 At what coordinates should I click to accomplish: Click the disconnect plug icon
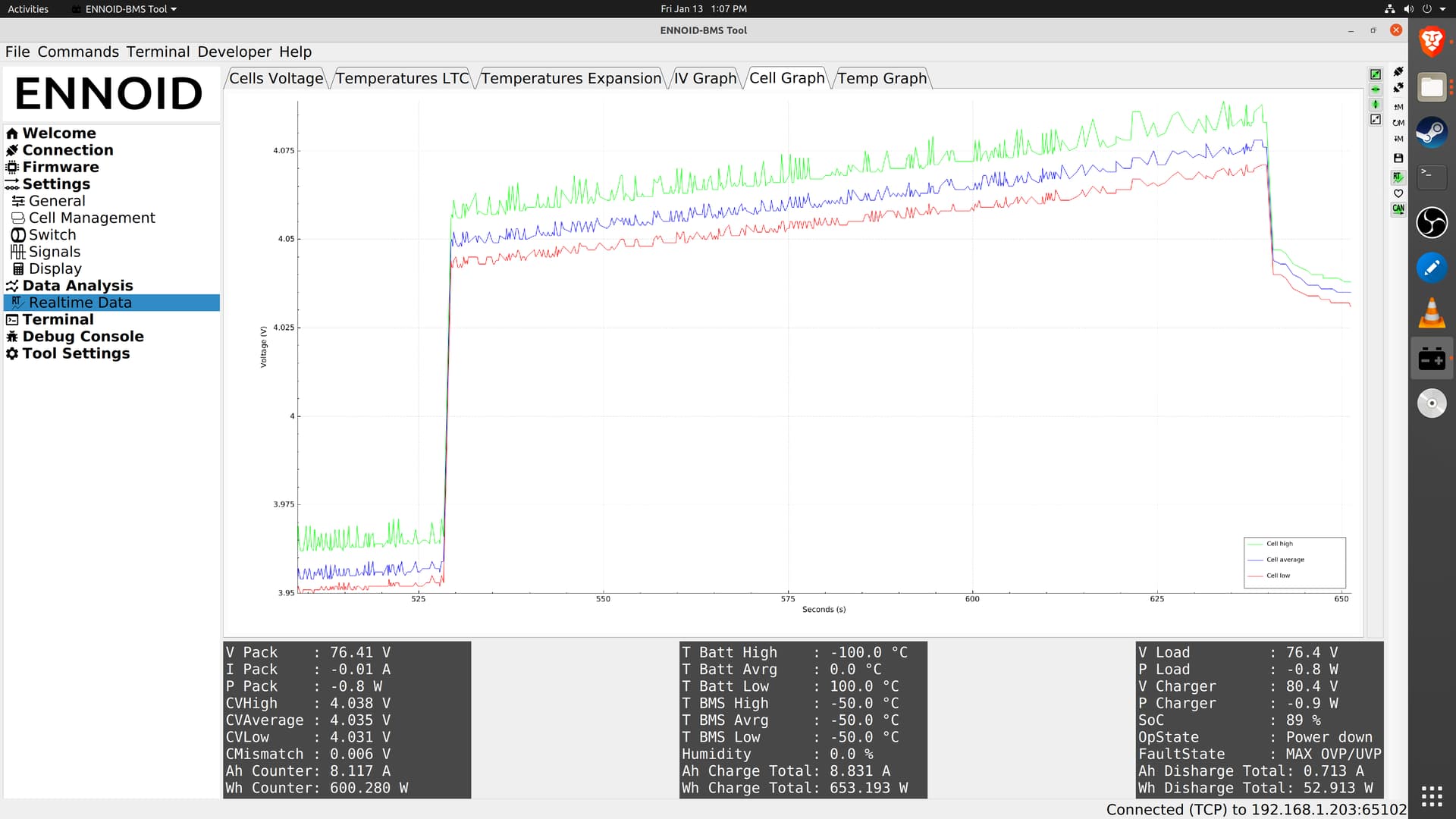[x=1398, y=87]
